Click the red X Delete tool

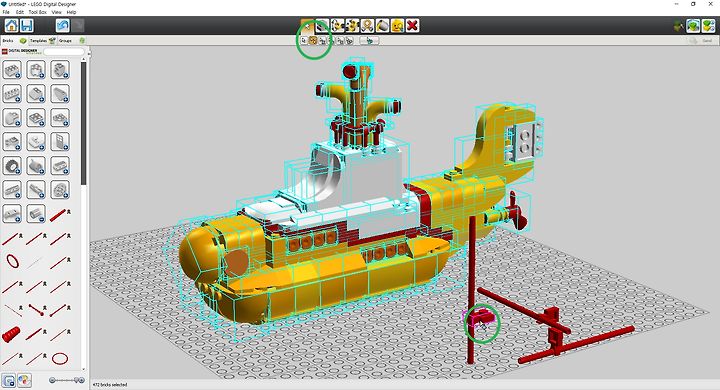pos(412,25)
